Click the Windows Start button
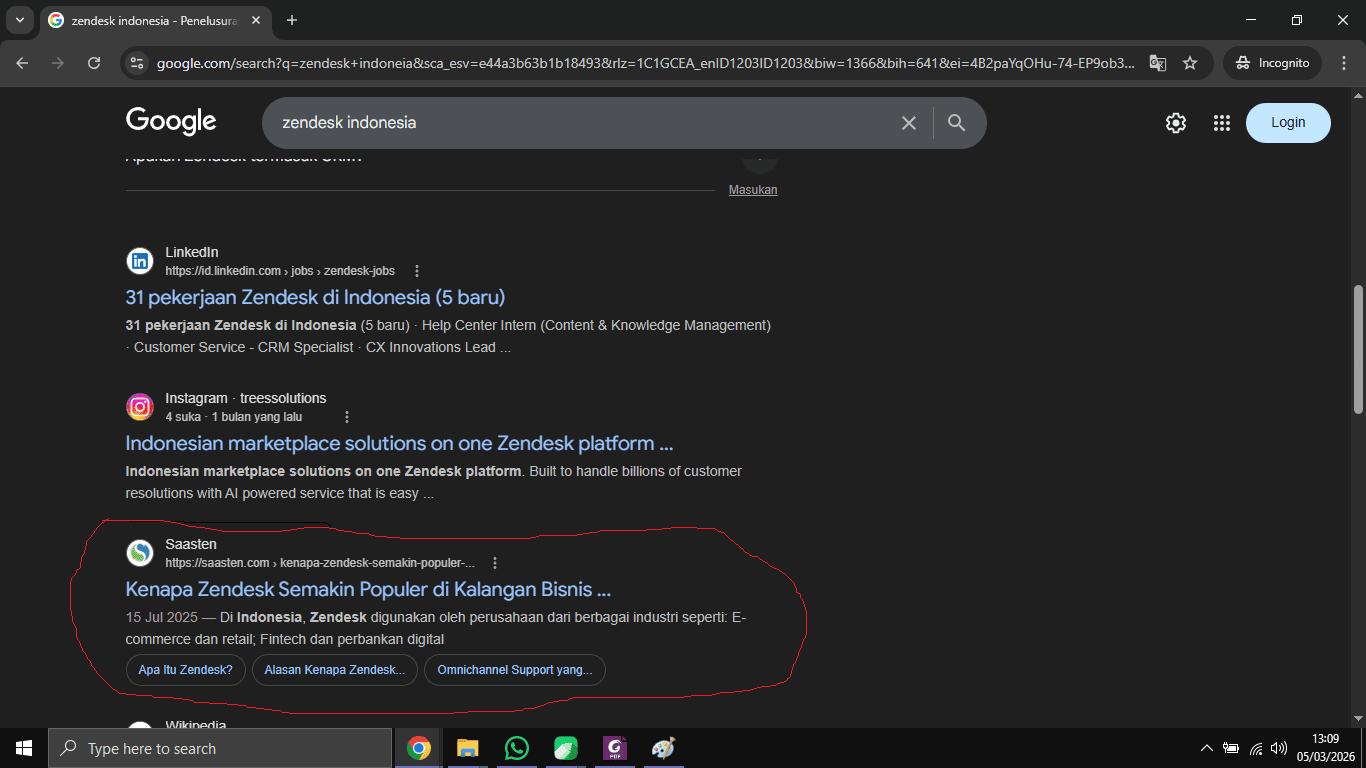 [24, 748]
